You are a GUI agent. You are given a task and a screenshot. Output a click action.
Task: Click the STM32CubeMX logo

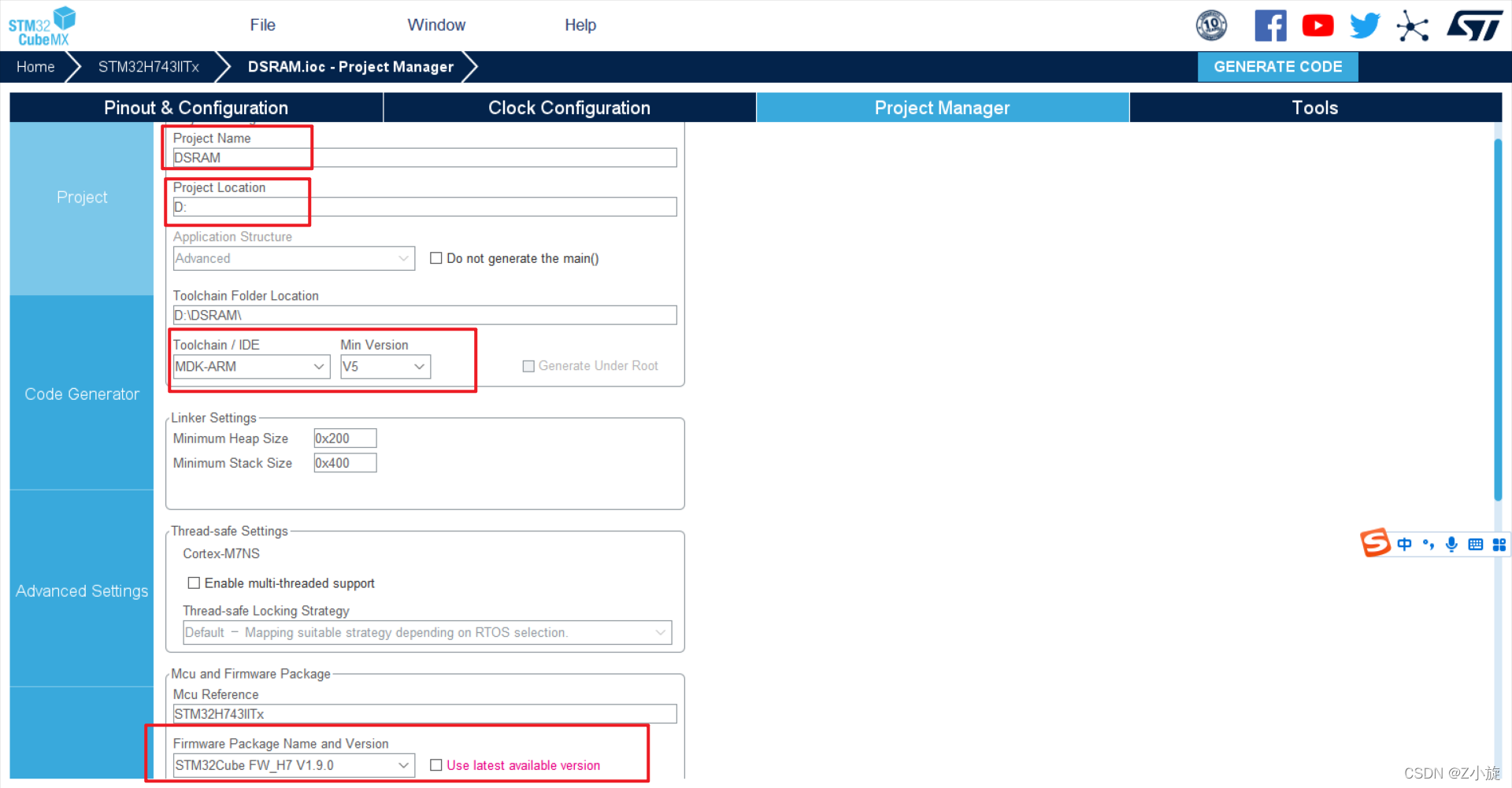click(x=42, y=26)
